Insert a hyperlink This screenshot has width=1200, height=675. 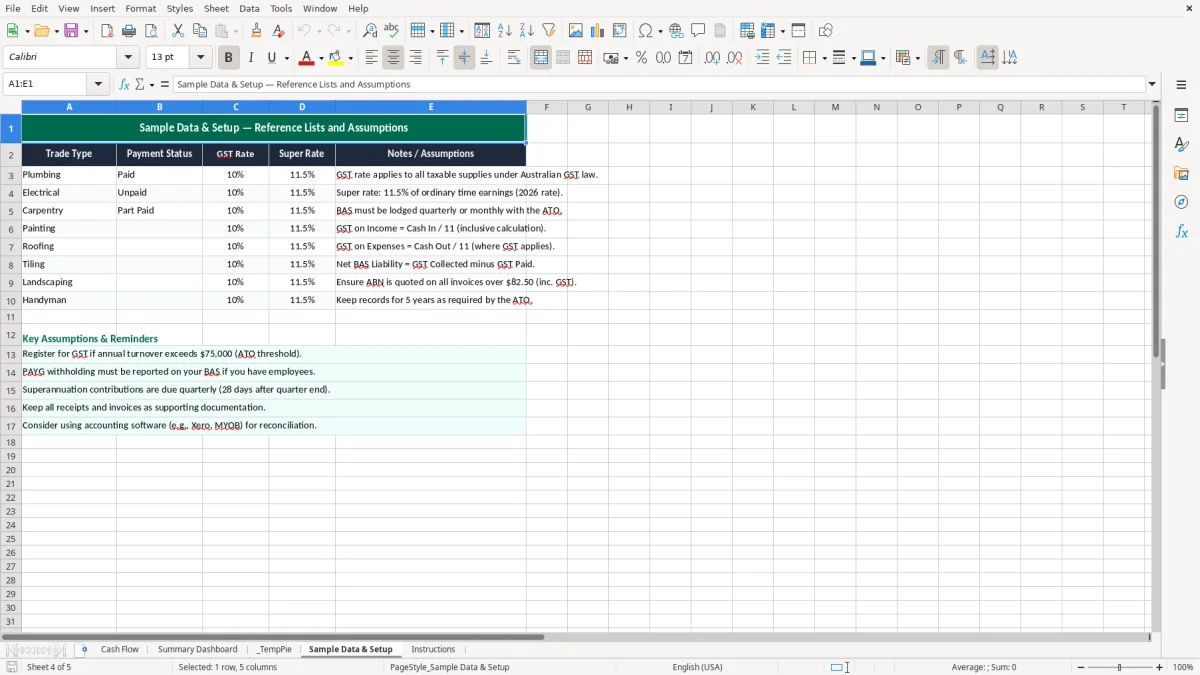tap(676, 31)
